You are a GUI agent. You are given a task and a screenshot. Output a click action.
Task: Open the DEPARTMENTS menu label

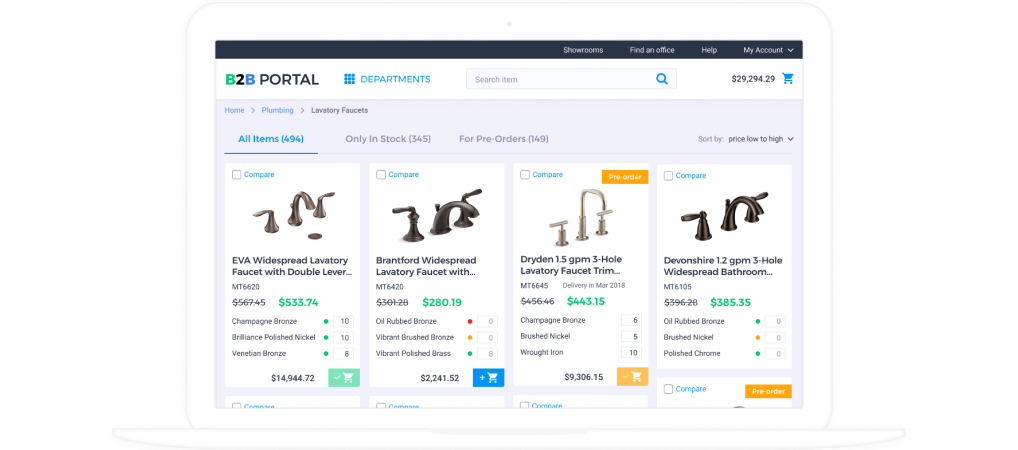coord(395,79)
